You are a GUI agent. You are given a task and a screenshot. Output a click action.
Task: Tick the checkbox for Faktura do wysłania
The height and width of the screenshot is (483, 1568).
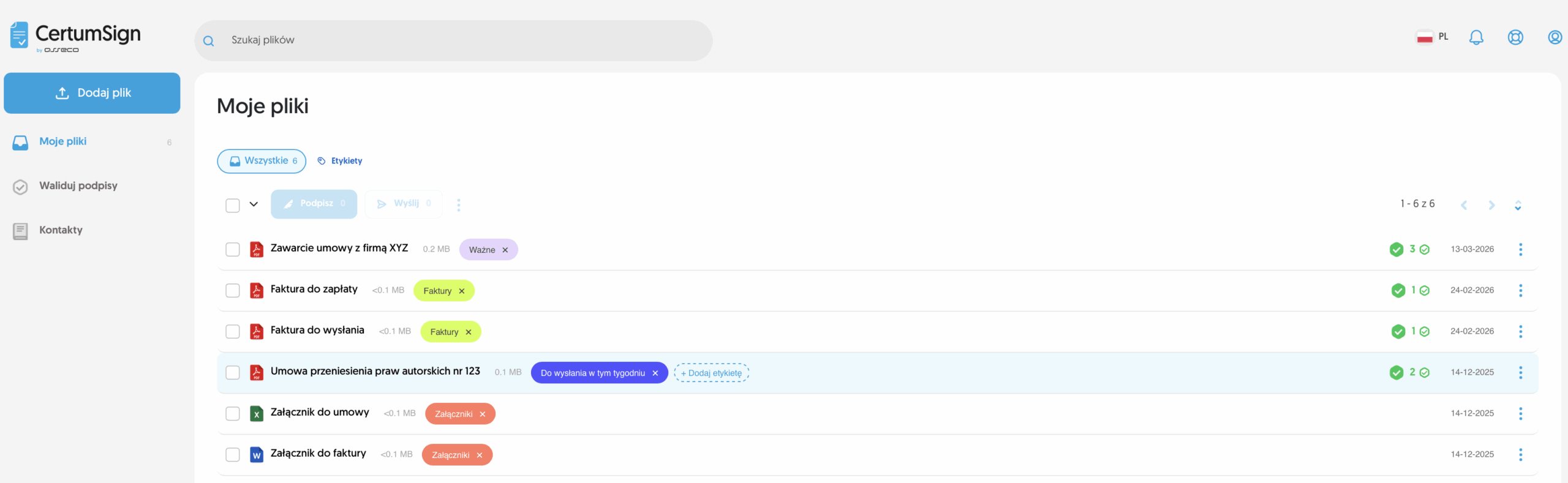233,332
